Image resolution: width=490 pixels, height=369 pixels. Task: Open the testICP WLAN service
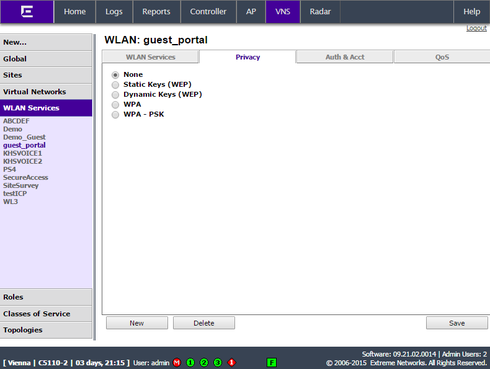(x=15, y=193)
